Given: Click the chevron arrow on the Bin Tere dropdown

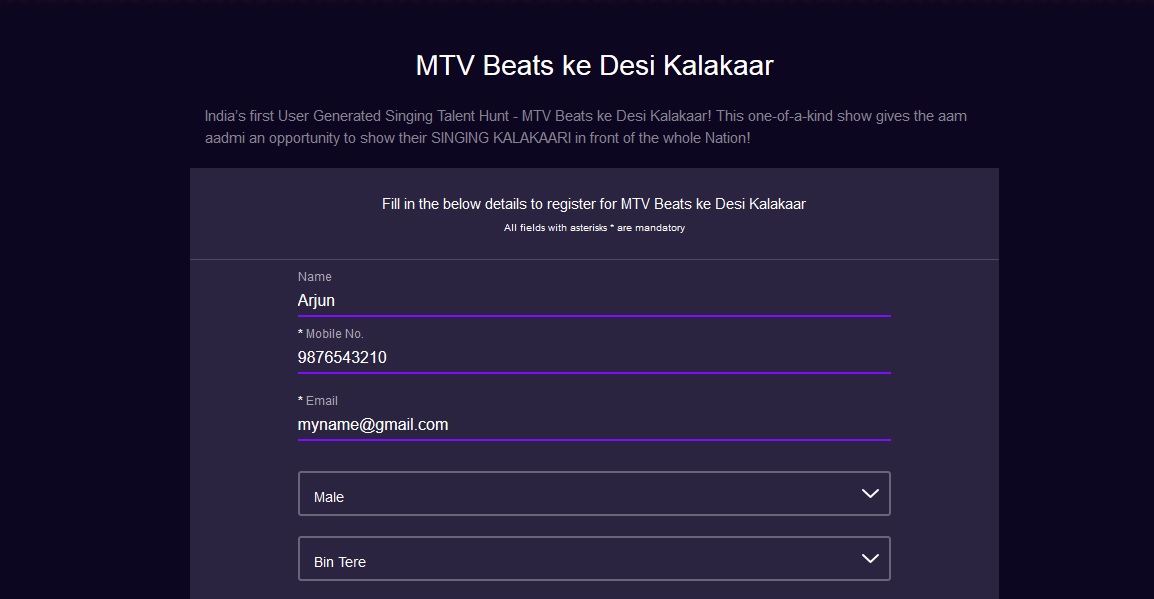Looking at the screenshot, I should click(869, 559).
